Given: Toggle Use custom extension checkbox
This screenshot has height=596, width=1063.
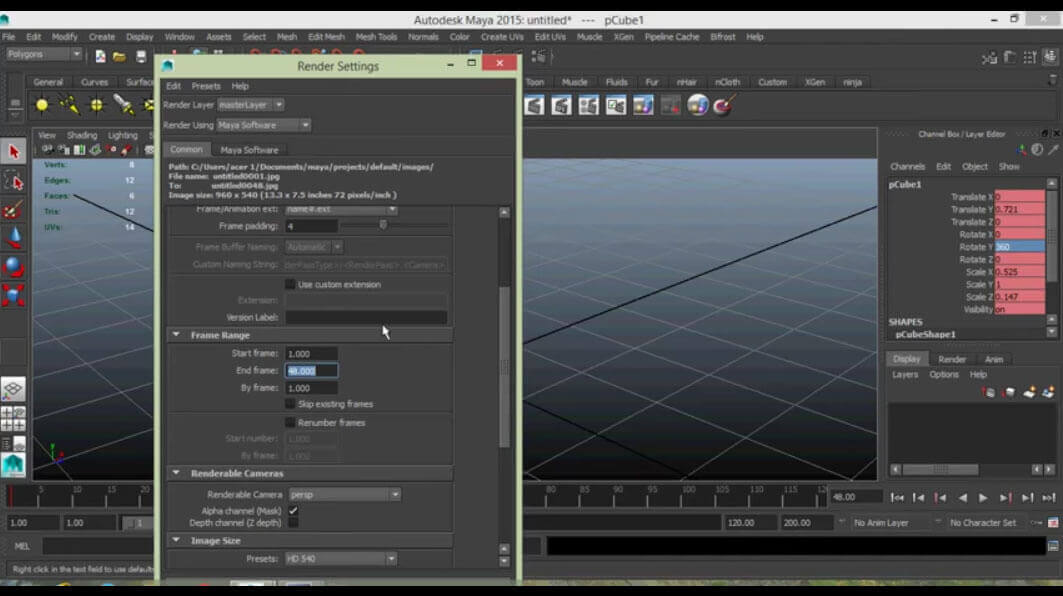Looking at the screenshot, I should click(x=290, y=284).
